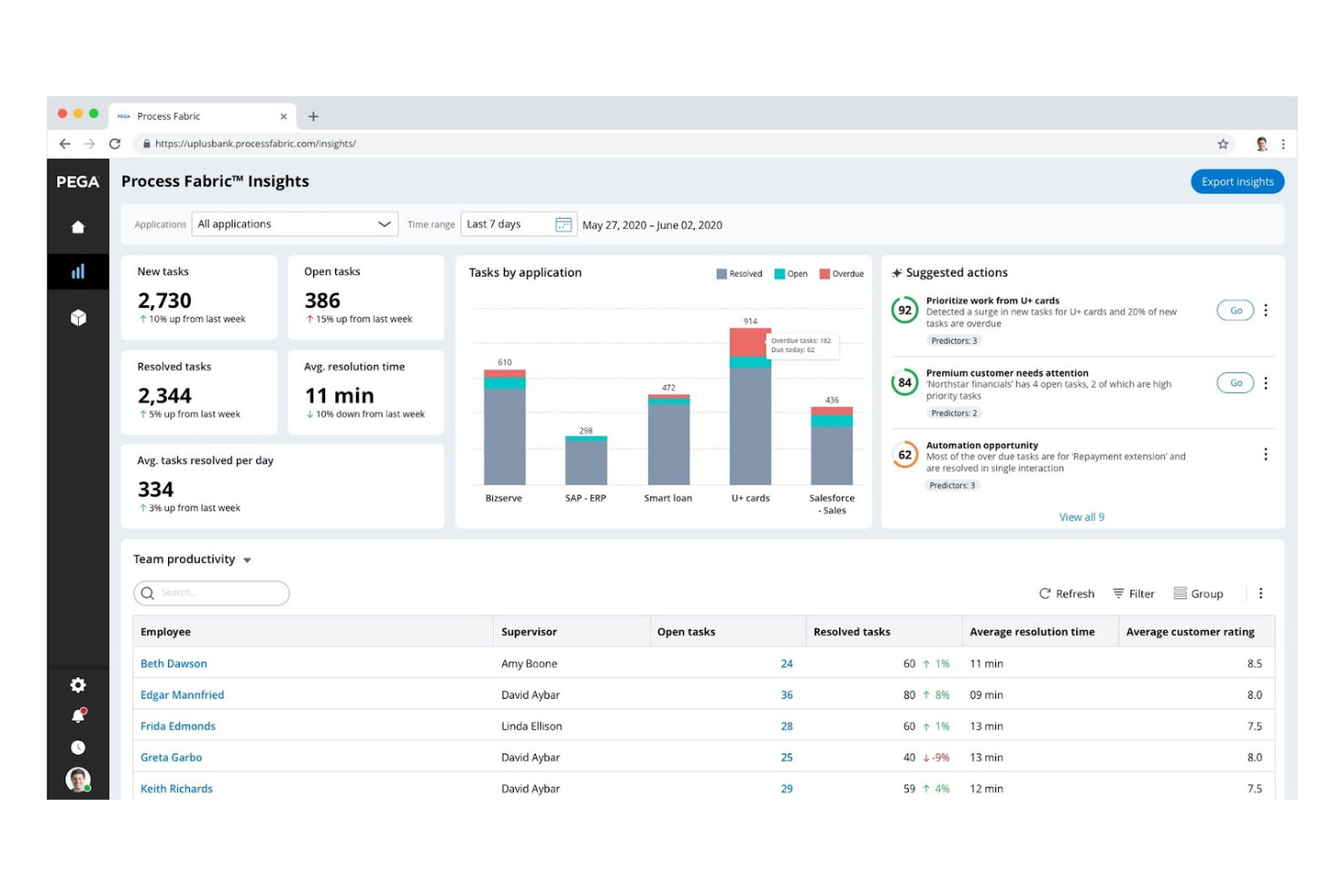
Task: Click the user avatar in the sidebar
Action: tap(78, 779)
